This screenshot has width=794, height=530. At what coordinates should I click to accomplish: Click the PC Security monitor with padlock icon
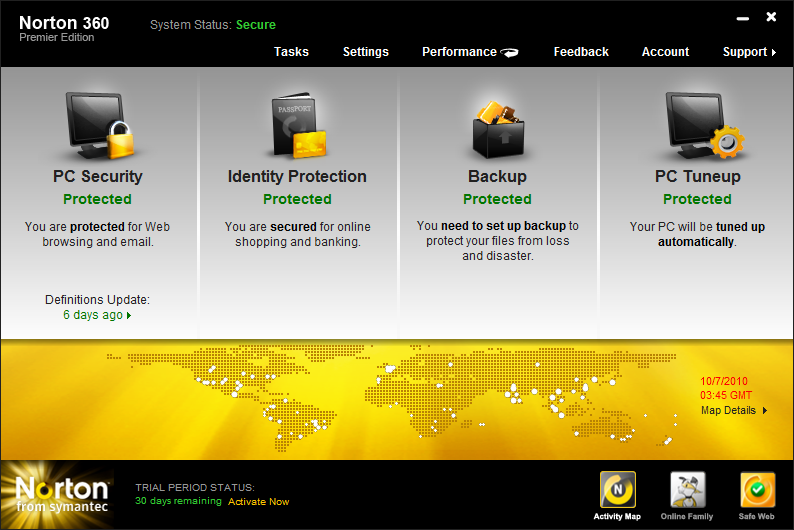99,125
